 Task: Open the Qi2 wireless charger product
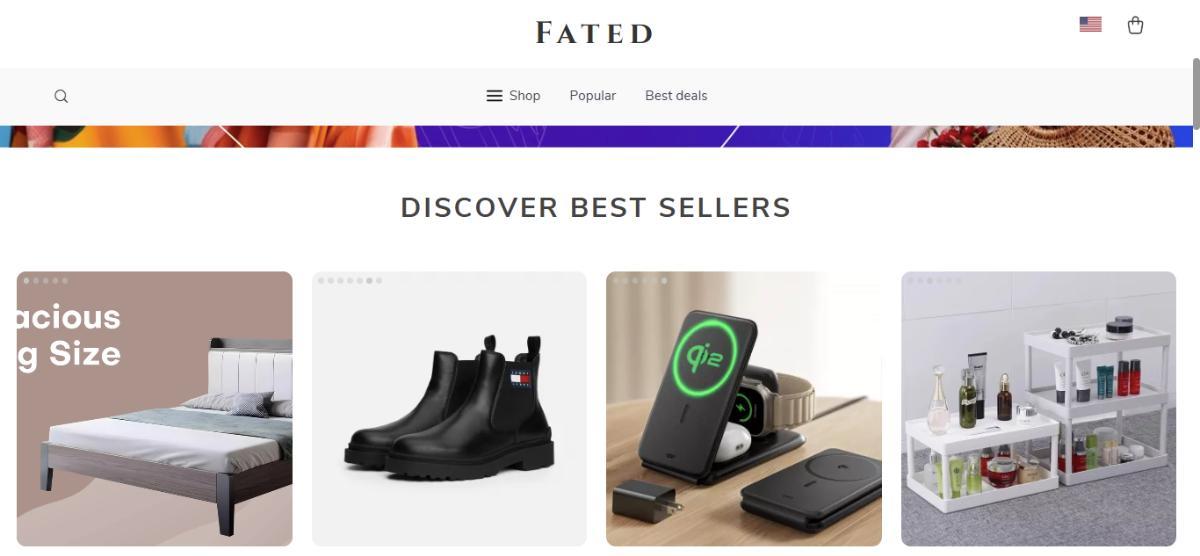click(x=744, y=409)
